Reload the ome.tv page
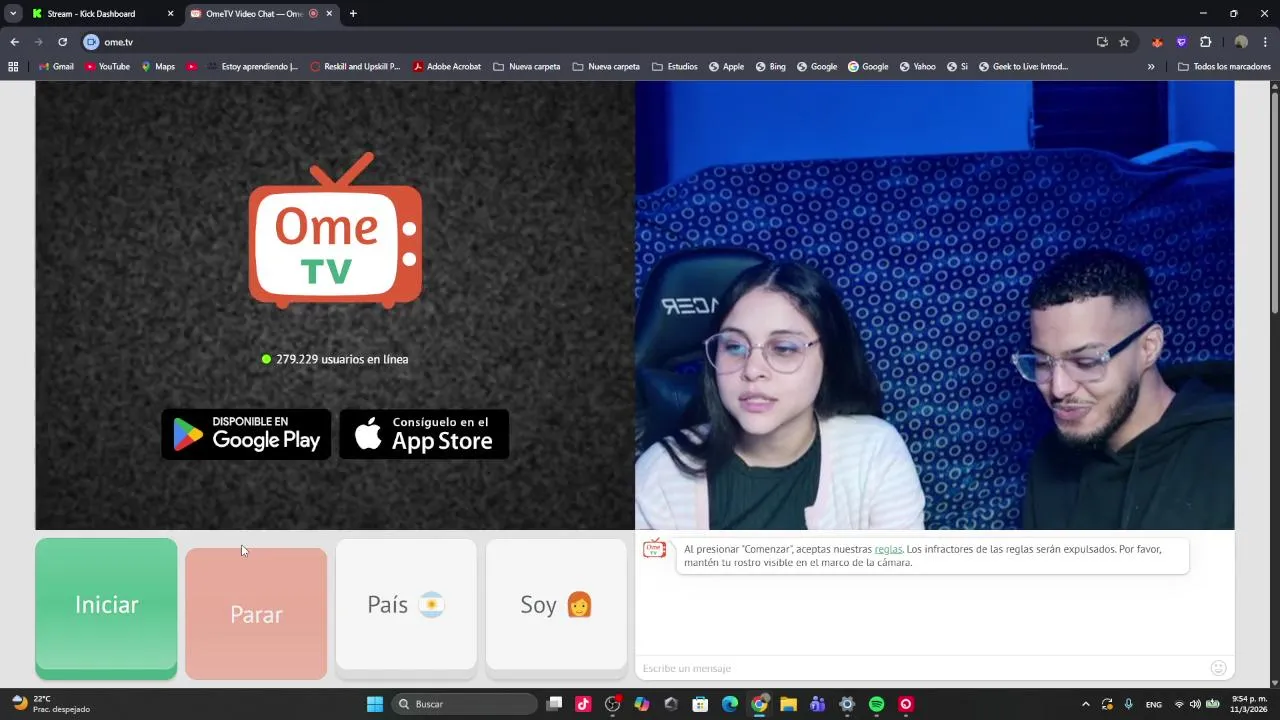This screenshot has width=1280, height=720. point(62,42)
